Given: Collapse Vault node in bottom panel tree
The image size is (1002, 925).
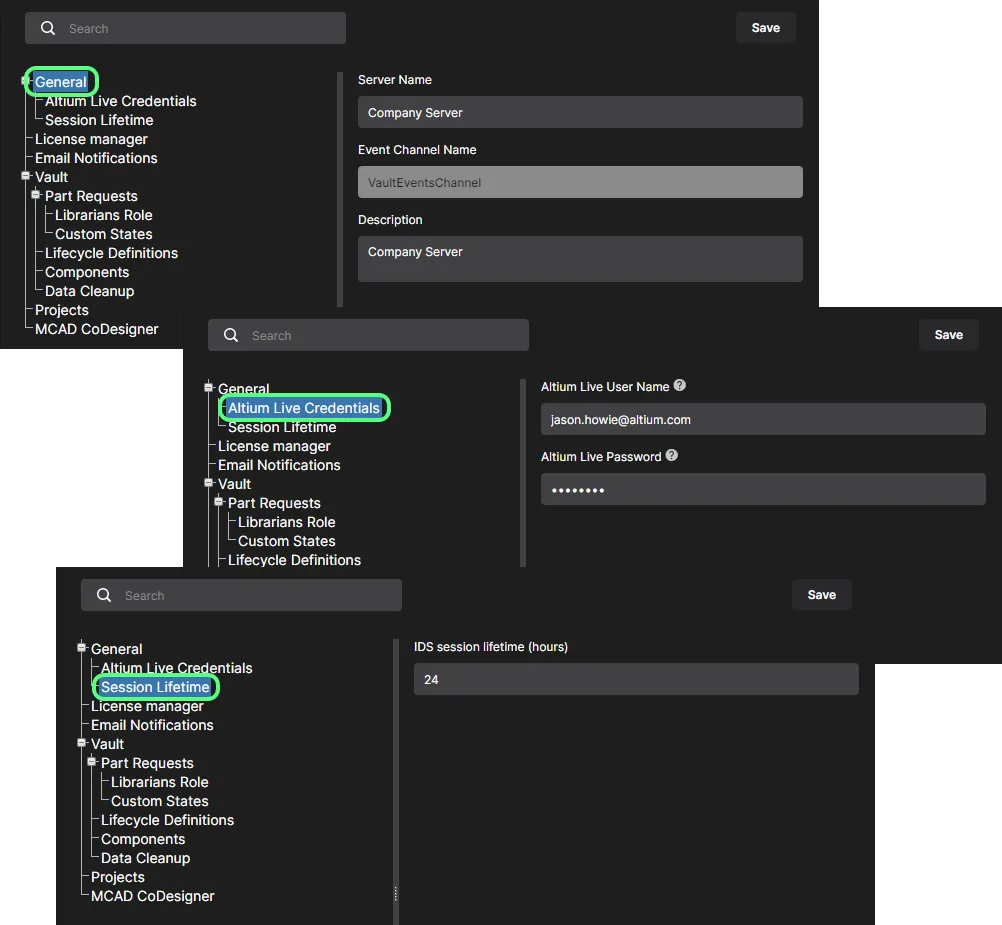Looking at the screenshot, I should (x=81, y=743).
